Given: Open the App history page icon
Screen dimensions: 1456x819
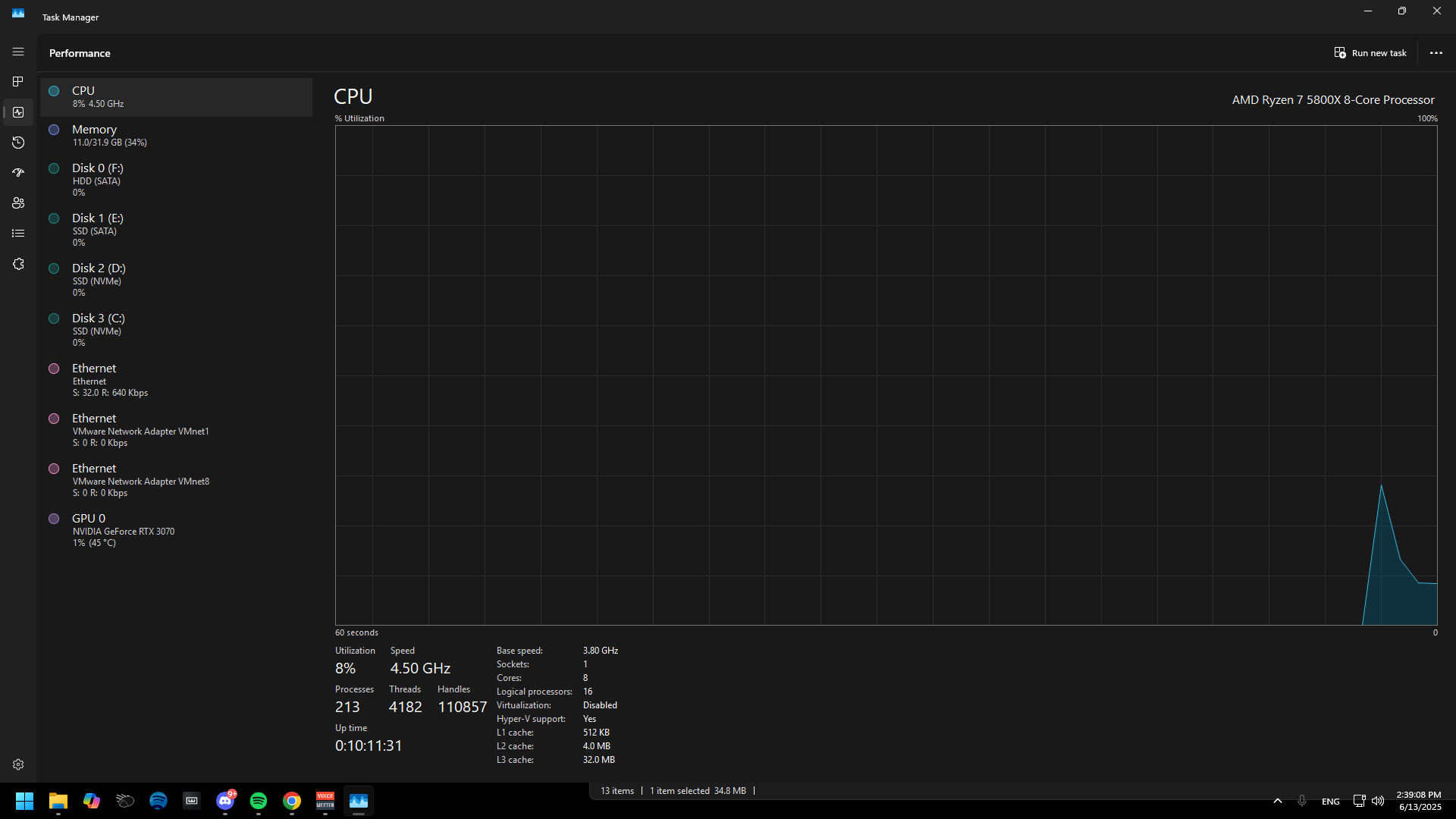Looking at the screenshot, I should 18,143.
